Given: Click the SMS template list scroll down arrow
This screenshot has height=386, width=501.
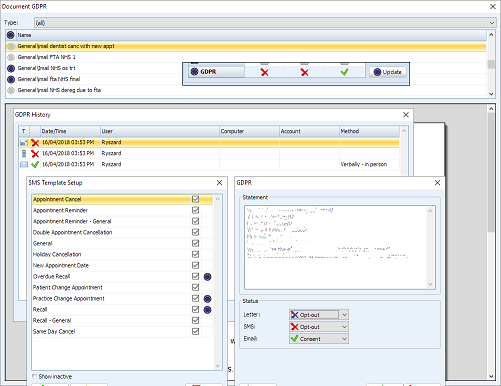Looking at the screenshot, I should click(x=218, y=366).
